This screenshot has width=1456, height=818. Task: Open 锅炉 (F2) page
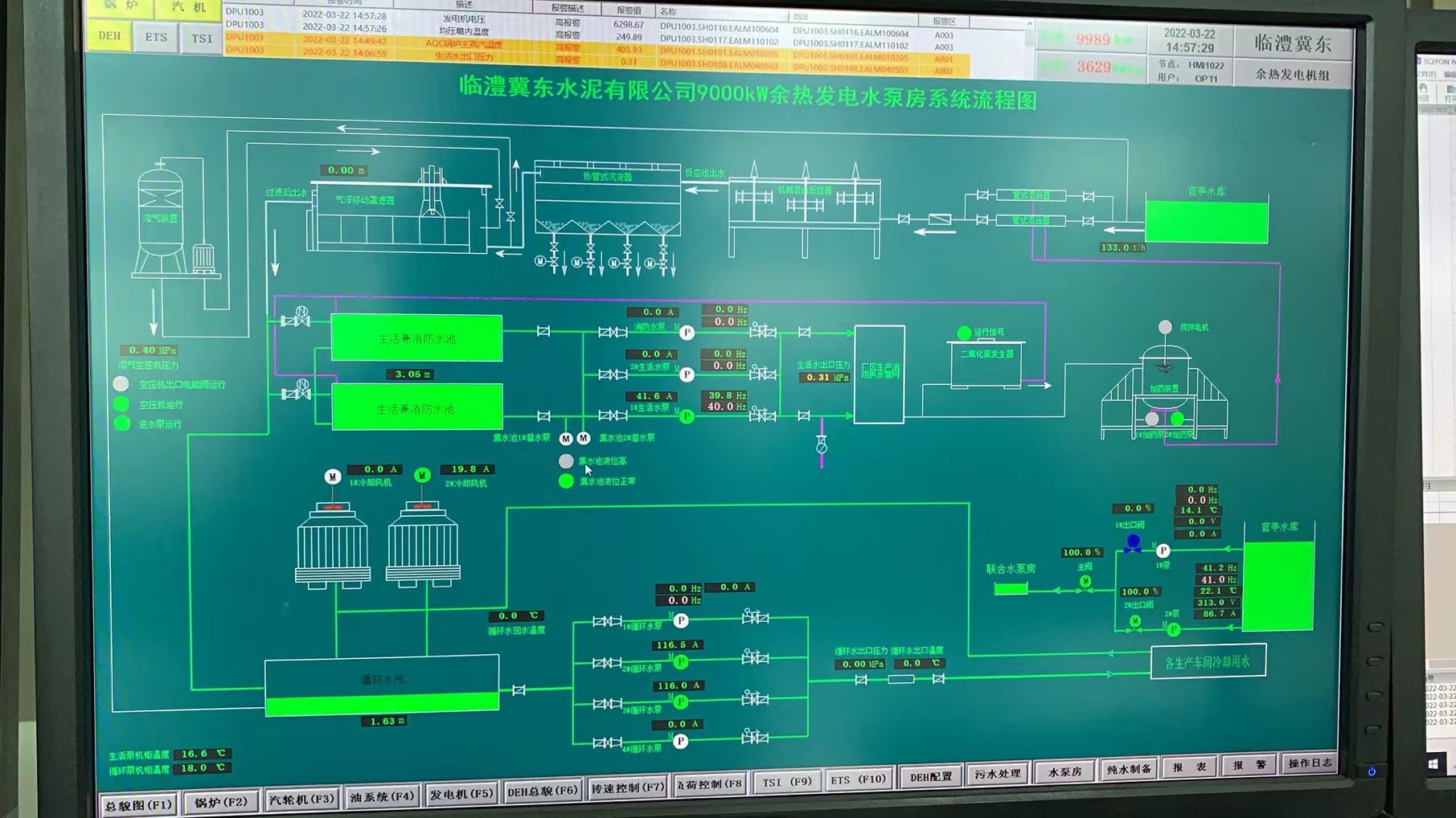point(221,802)
